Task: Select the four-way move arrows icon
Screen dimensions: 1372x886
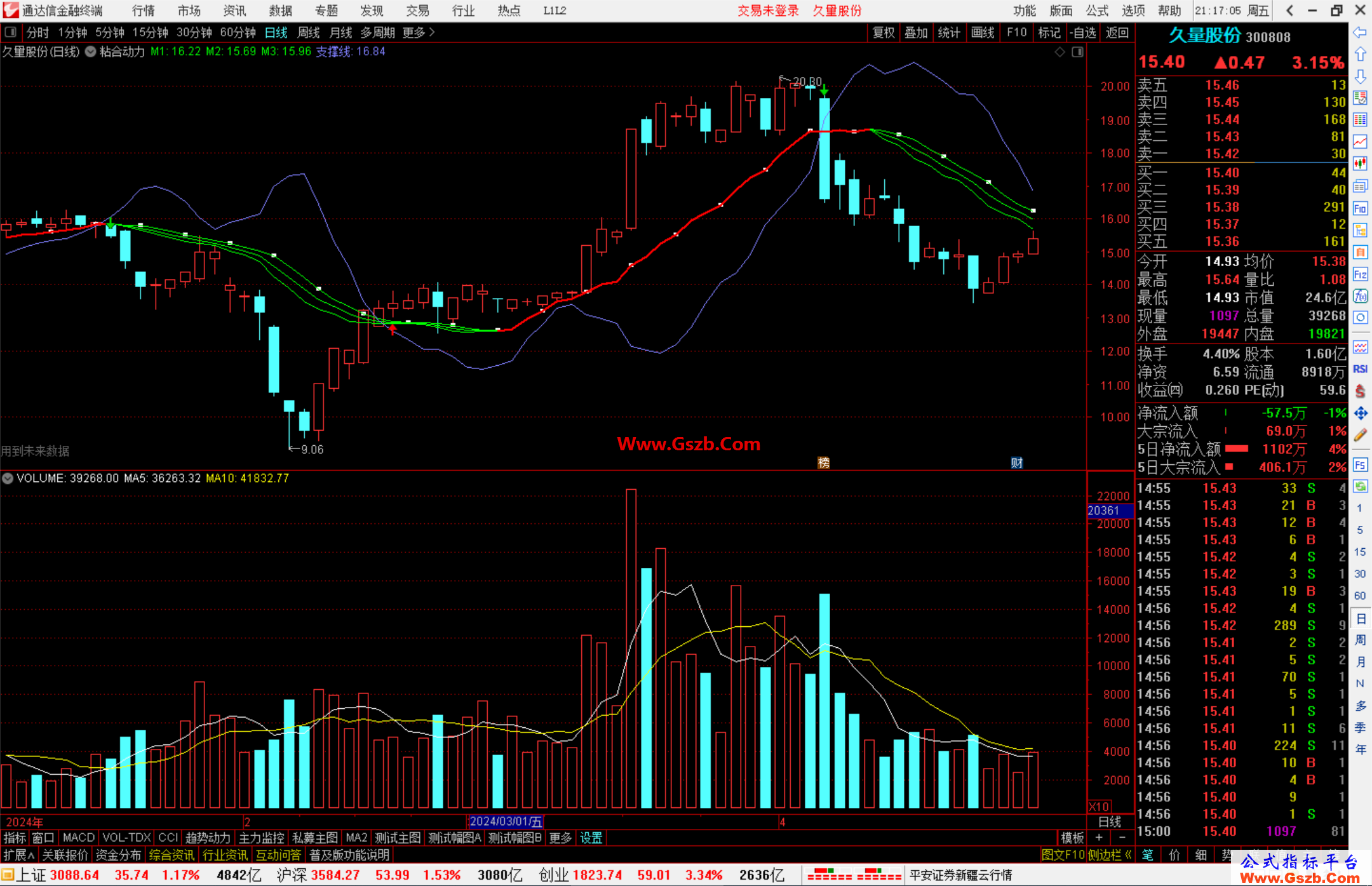Action: point(1360,413)
